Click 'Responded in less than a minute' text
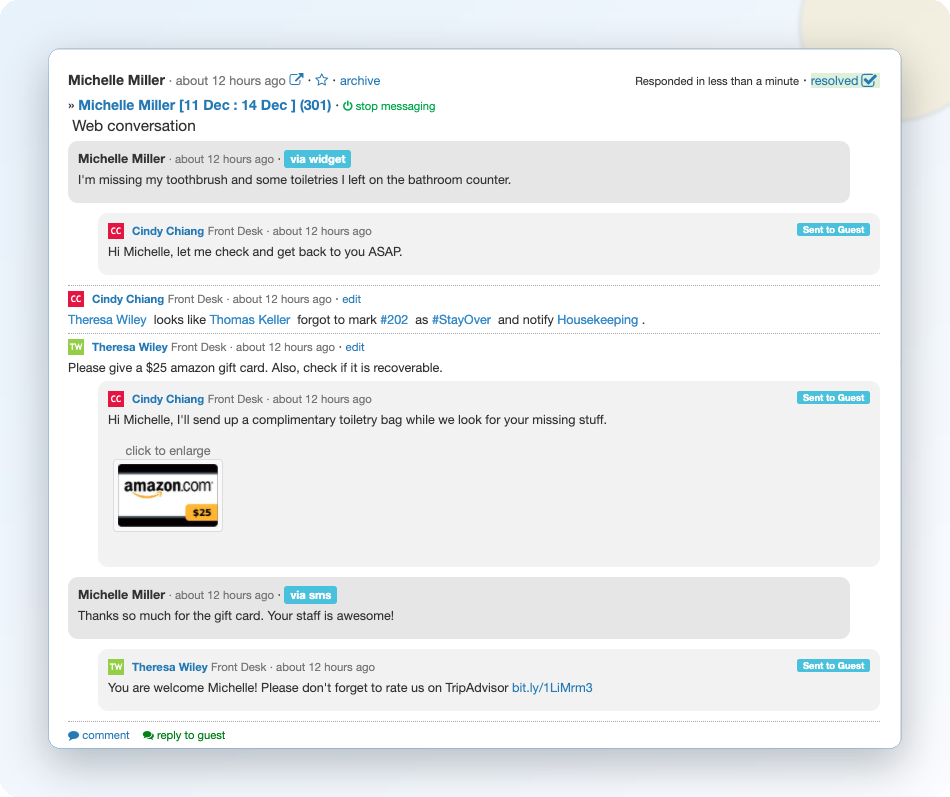Image resolution: width=950 pixels, height=797 pixels. coord(717,81)
